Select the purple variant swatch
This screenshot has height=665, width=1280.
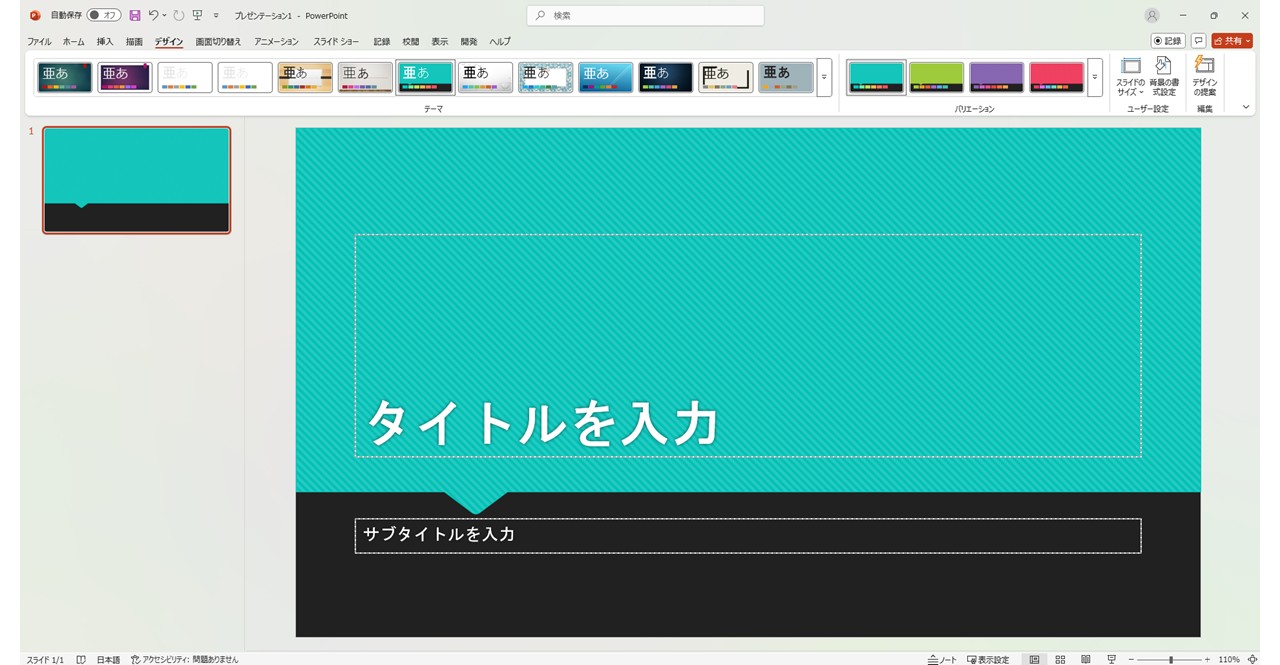996,77
